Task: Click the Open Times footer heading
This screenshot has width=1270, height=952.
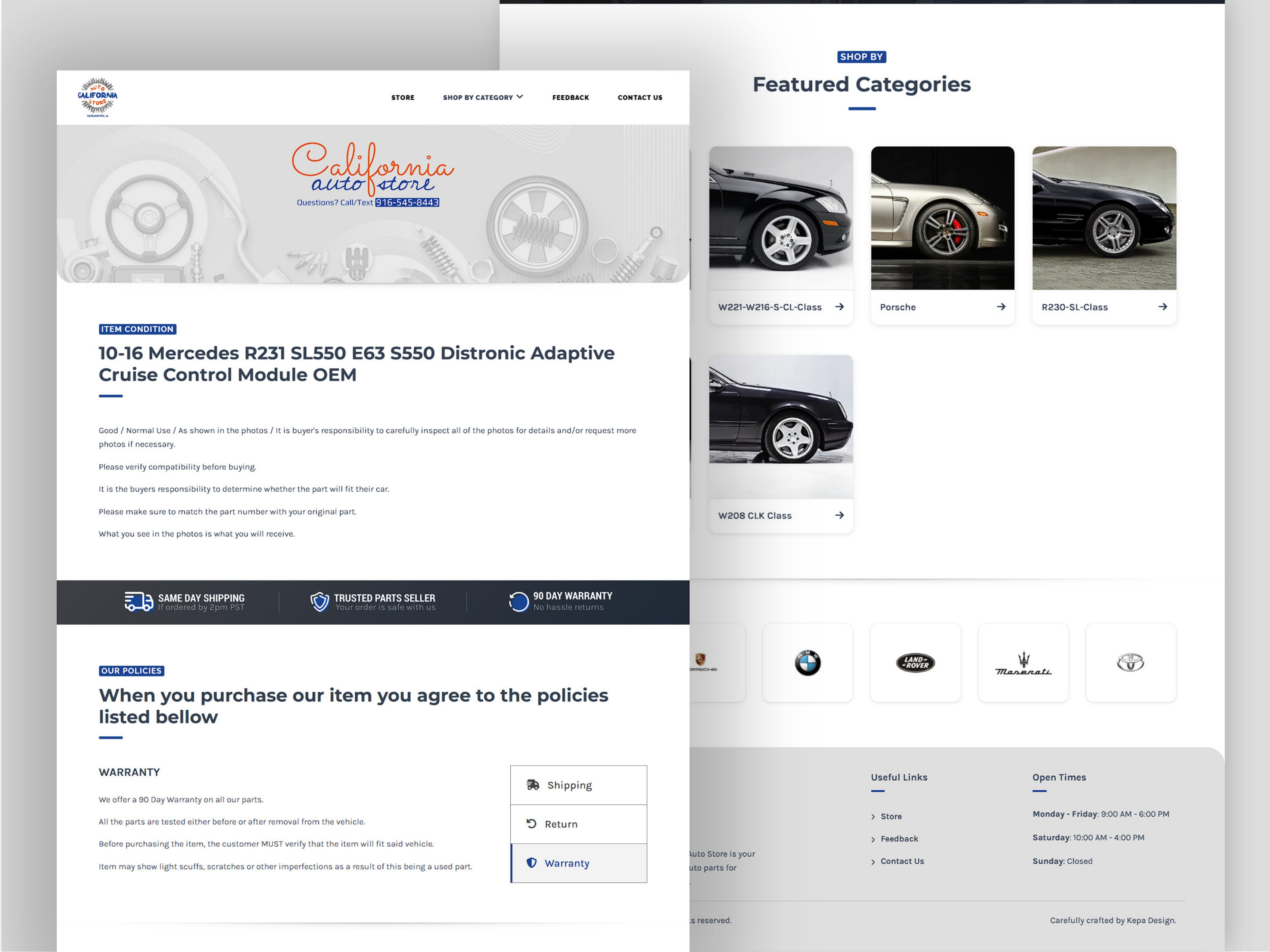Action: click(x=1059, y=777)
